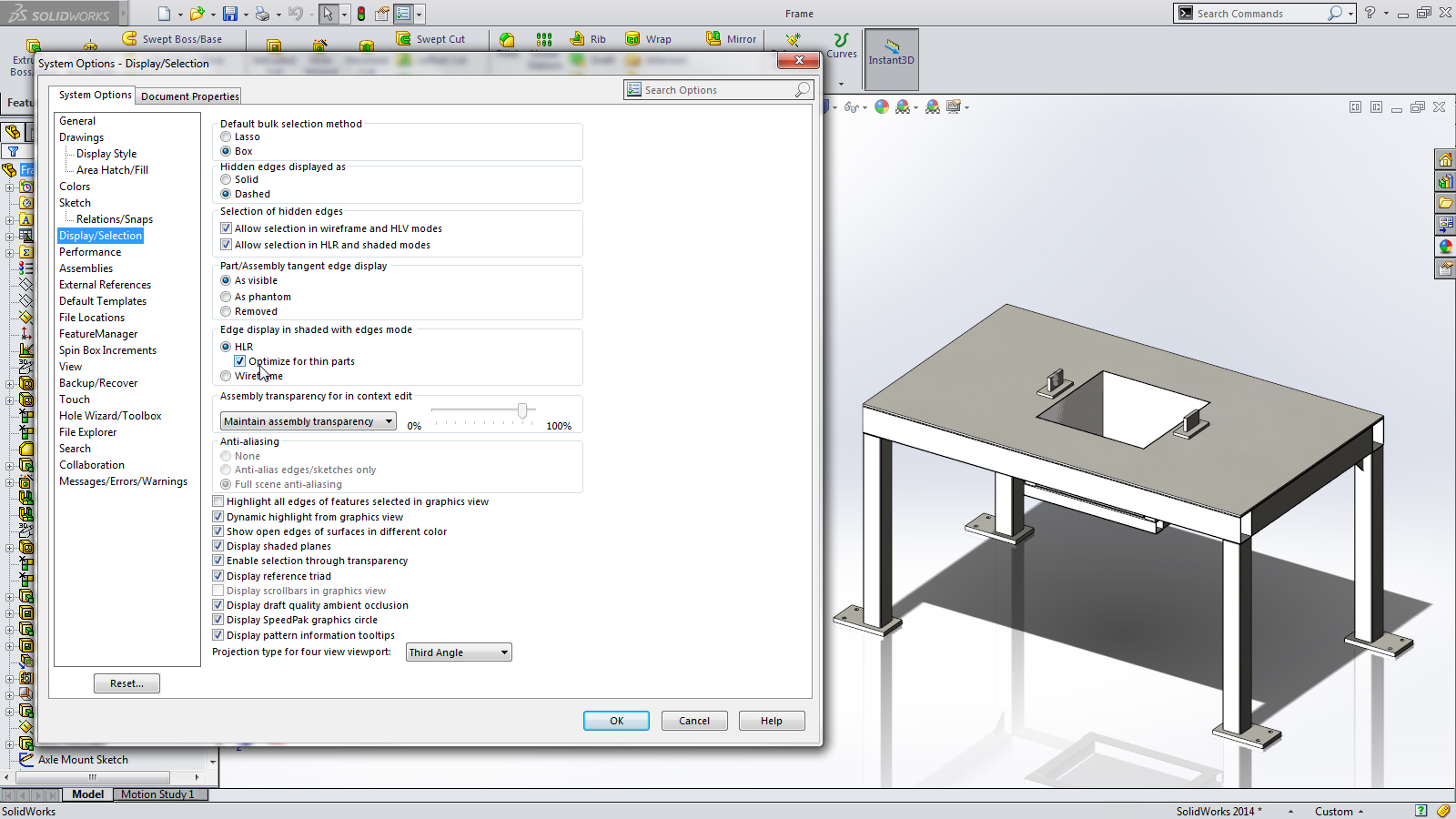The height and width of the screenshot is (819, 1456).
Task: Click the assembly transparency slider handle
Action: pos(522,411)
